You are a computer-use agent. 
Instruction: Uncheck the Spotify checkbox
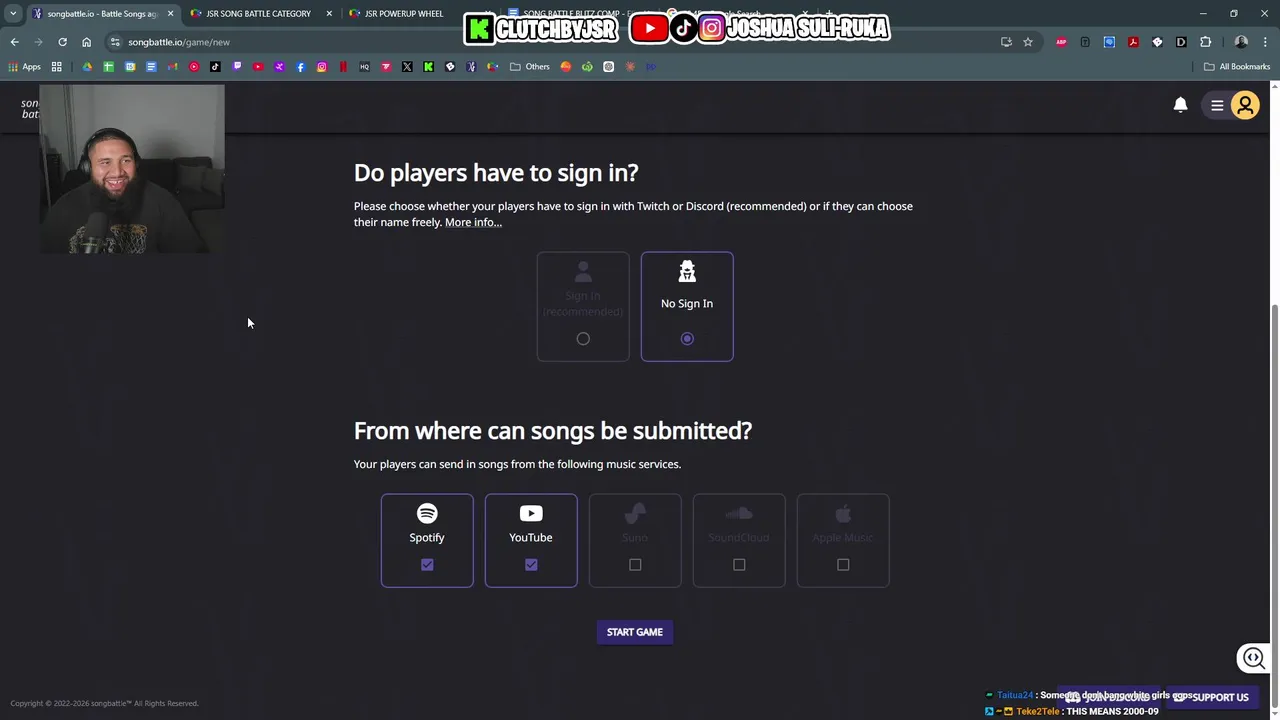tap(427, 565)
